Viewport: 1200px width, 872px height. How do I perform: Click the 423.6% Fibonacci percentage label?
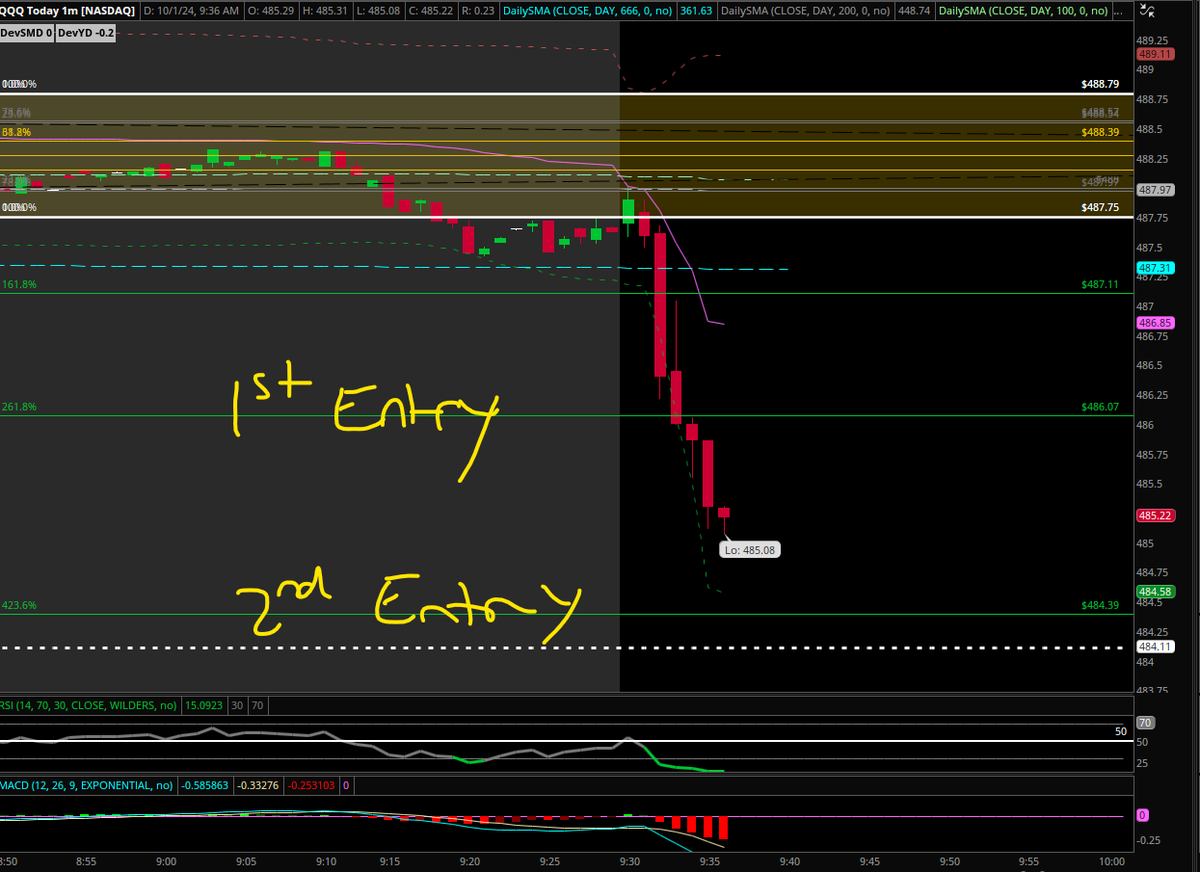coord(19,605)
